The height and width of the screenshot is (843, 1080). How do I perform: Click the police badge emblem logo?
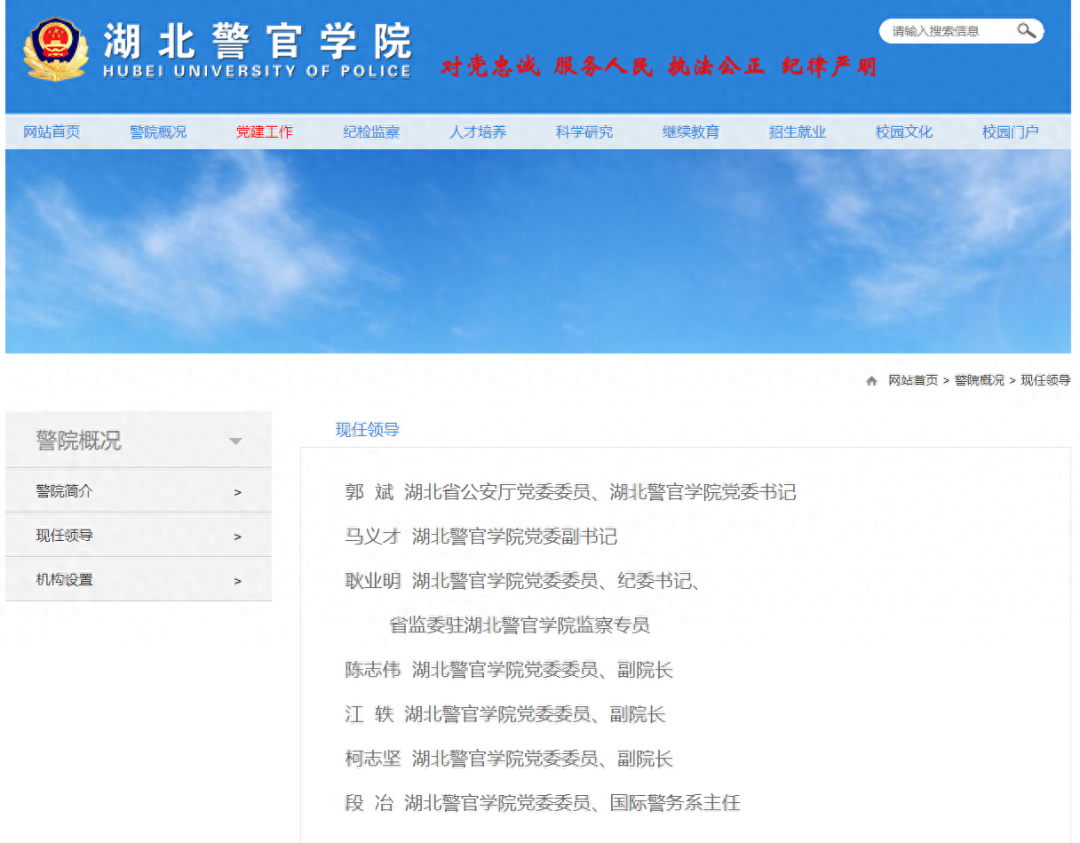pyautogui.click(x=56, y=49)
